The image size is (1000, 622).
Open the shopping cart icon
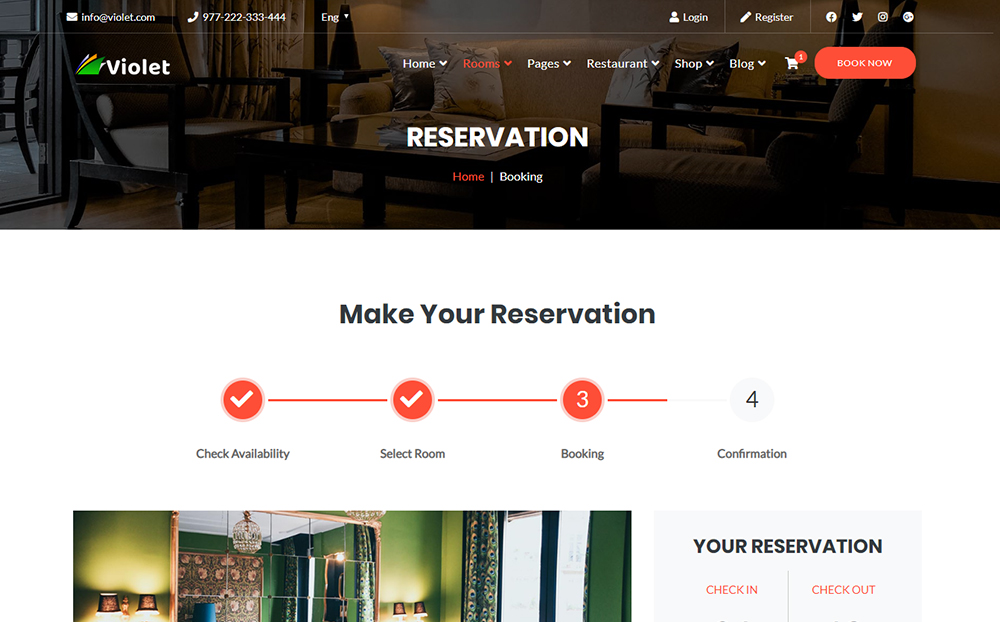tap(791, 63)
